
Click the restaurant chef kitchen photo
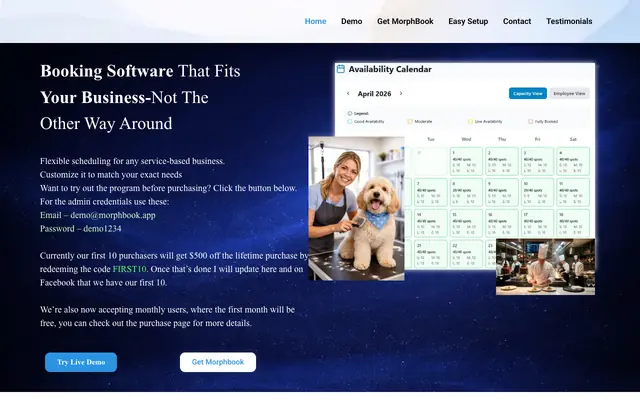pos(545,267)
